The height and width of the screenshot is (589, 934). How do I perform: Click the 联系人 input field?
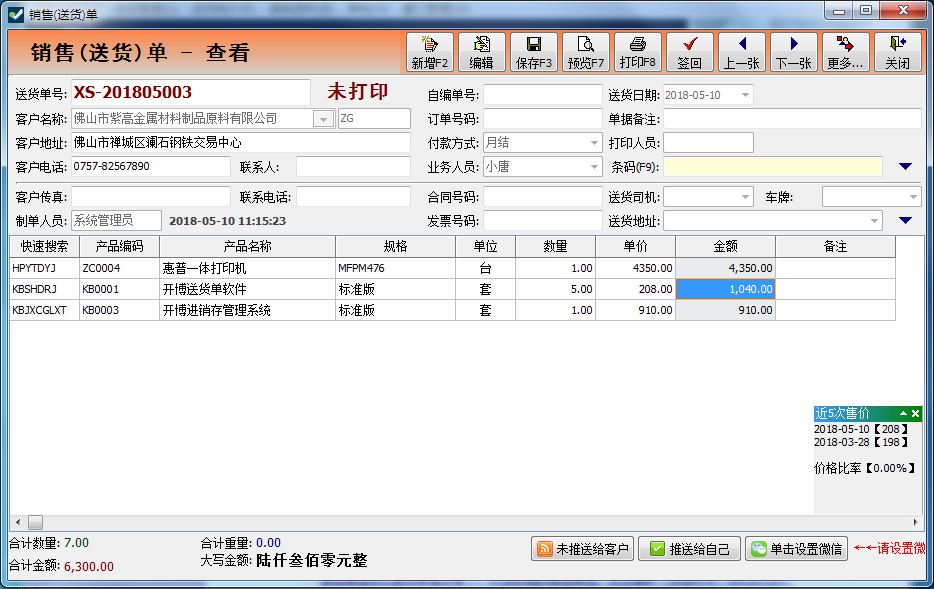click(x=353, y=167)
